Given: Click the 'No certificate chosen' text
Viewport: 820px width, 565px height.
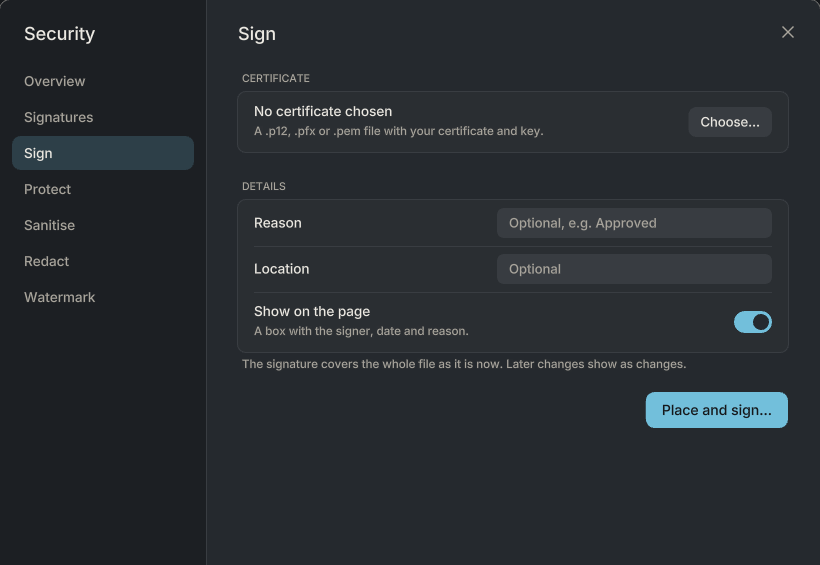Looking at the screenshot, I should point(323,111).
